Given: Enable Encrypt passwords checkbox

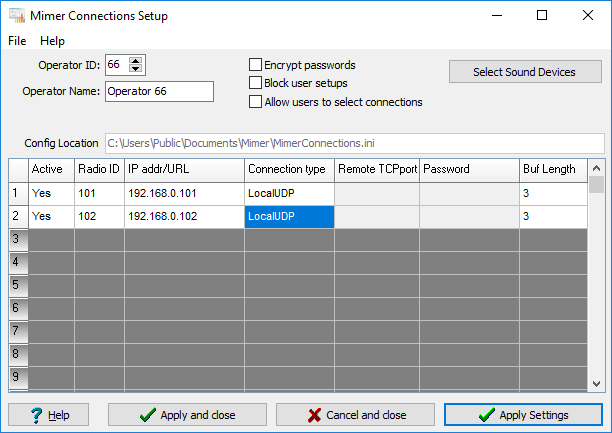Looking at the screenshot, I should [255, 64].
